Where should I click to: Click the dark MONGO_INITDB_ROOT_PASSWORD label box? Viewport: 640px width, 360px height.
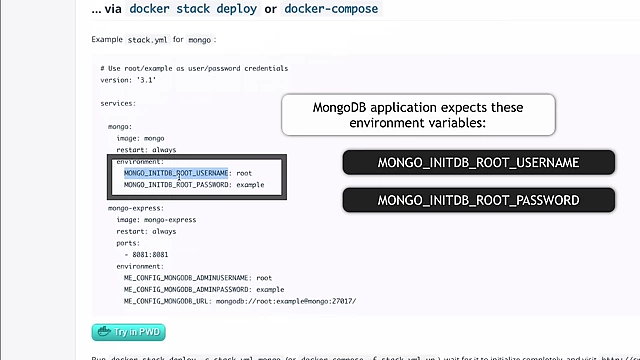point(478,200)
